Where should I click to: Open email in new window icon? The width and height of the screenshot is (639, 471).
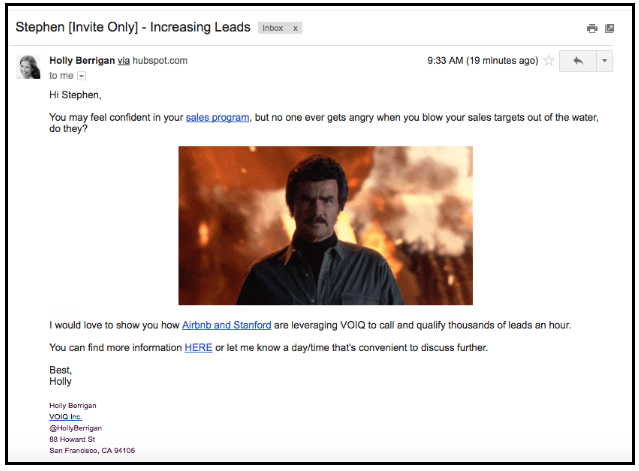coord(609,28)
